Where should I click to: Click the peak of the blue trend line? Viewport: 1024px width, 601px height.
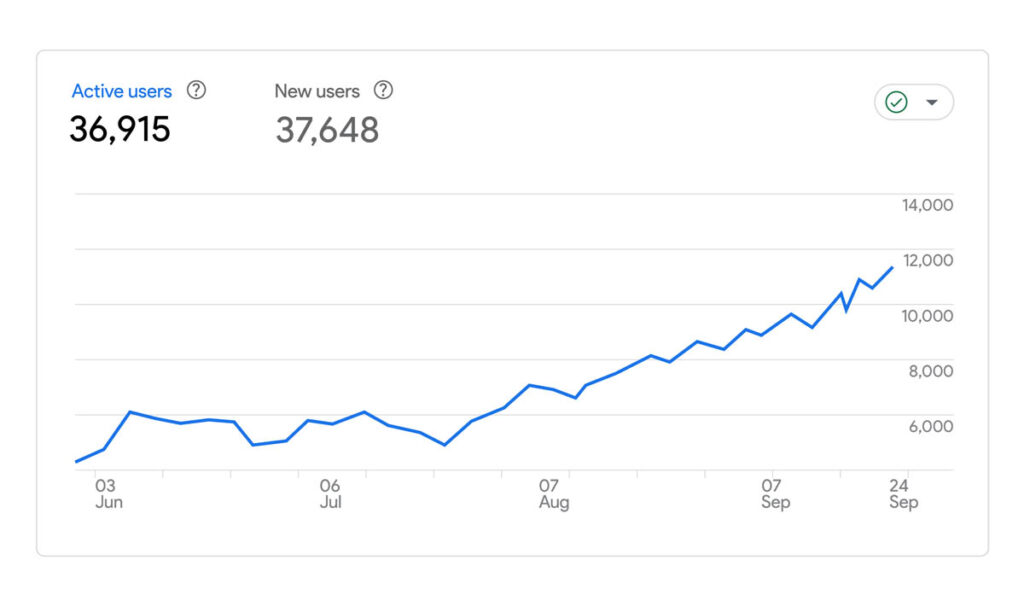point(893,268)
